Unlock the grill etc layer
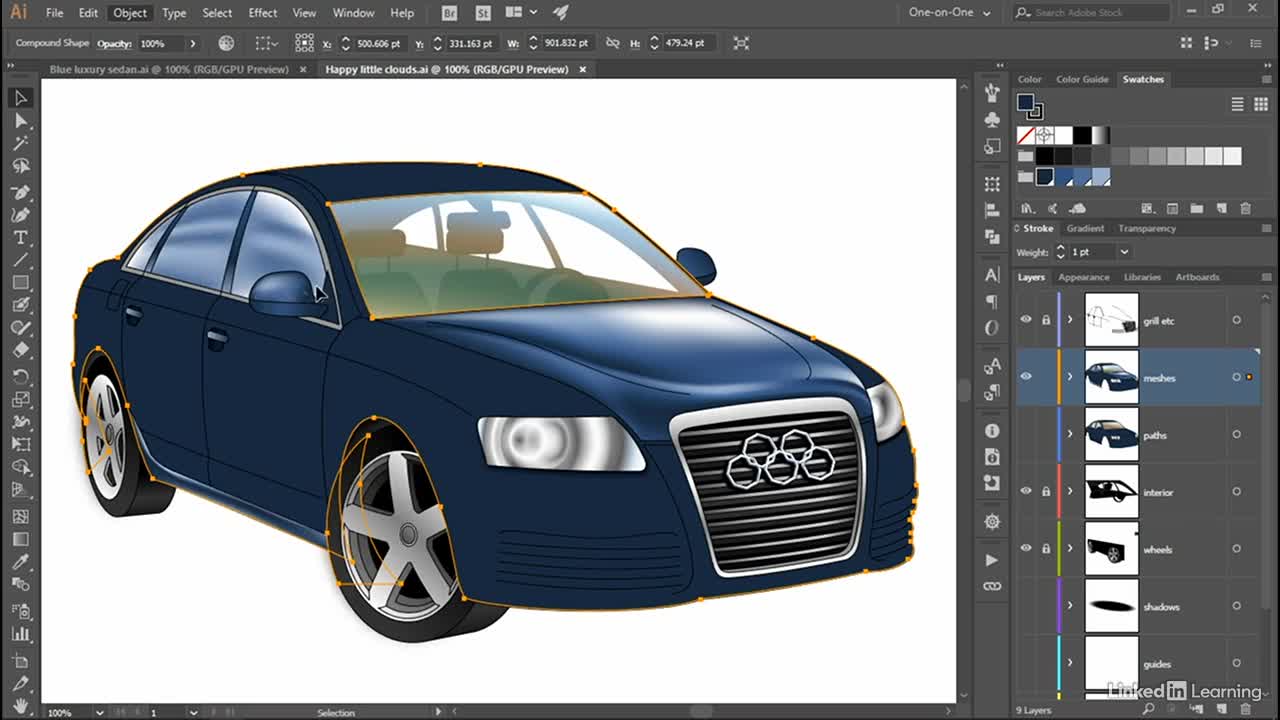This screenshot has height=720, width=1280. pyautogui.click(x=1046, y=320)
